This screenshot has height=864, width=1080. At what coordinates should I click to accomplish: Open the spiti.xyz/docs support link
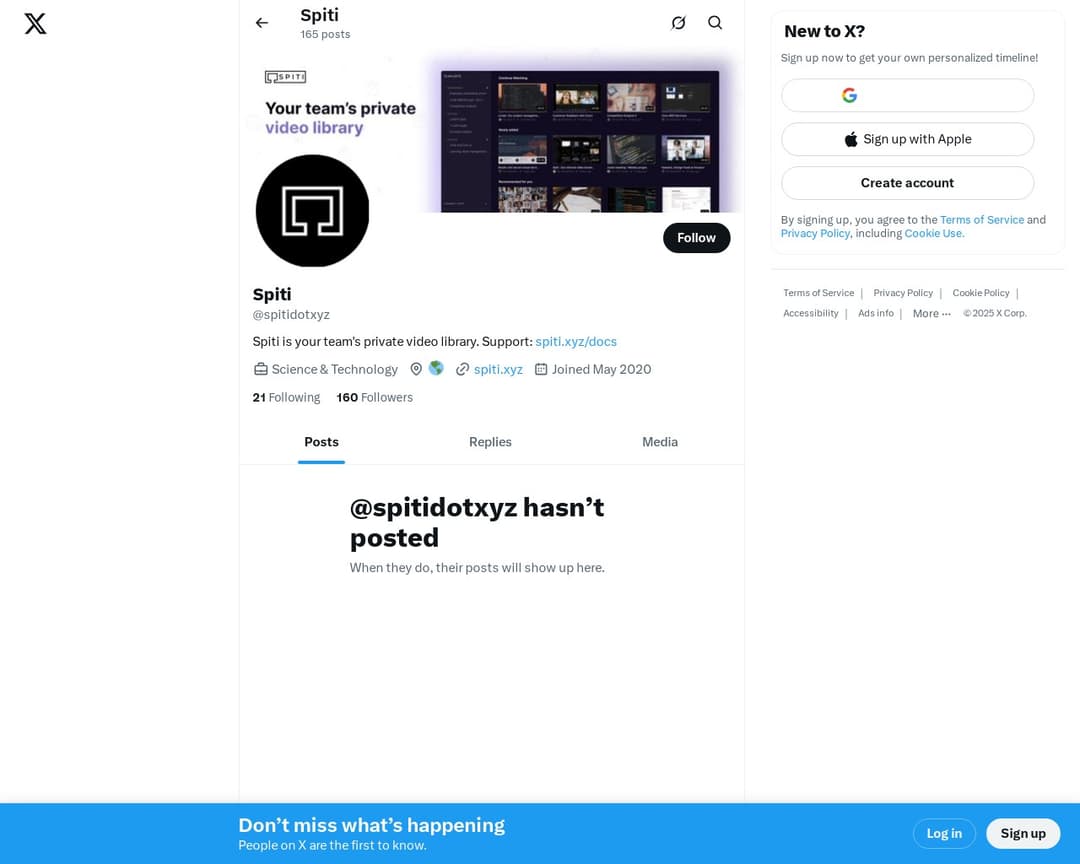point(576,341)
